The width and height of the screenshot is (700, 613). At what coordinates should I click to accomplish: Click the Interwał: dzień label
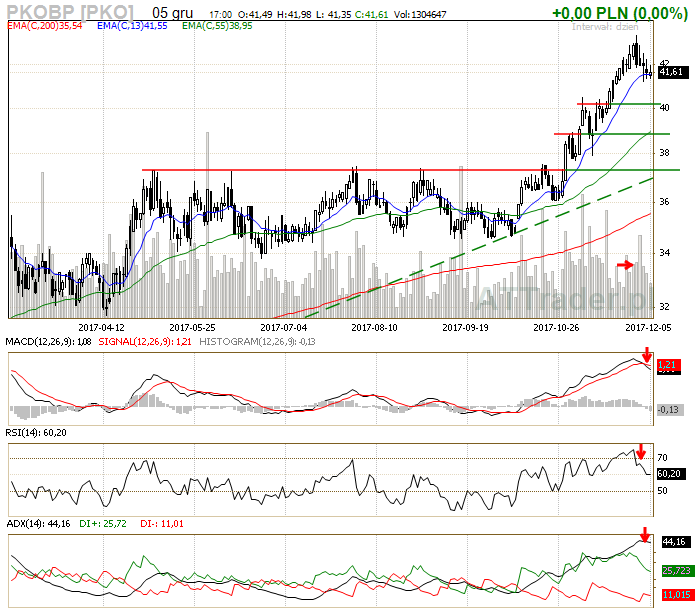(605, 27)
